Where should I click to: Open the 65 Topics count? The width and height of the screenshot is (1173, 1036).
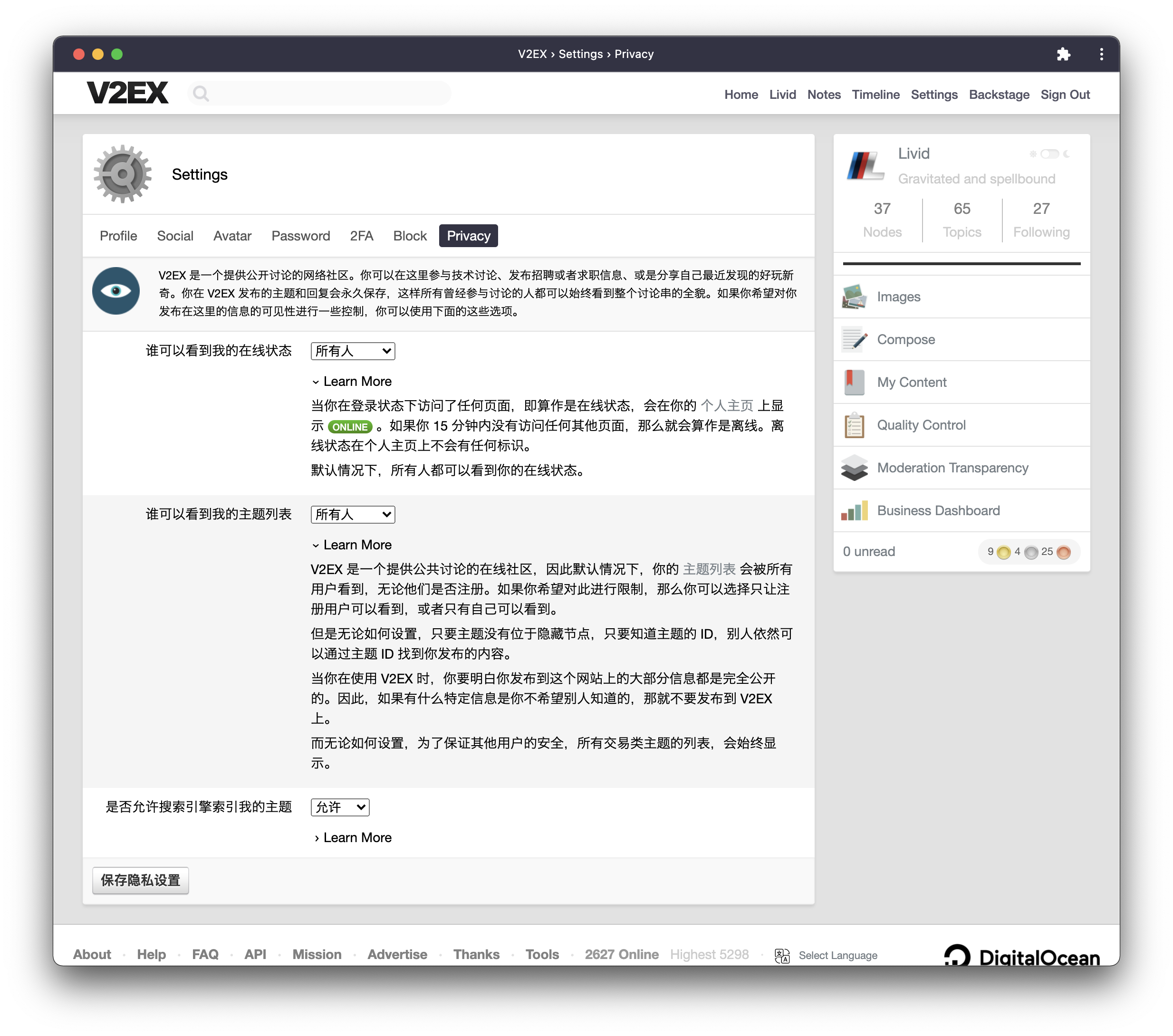pos(962,220)
